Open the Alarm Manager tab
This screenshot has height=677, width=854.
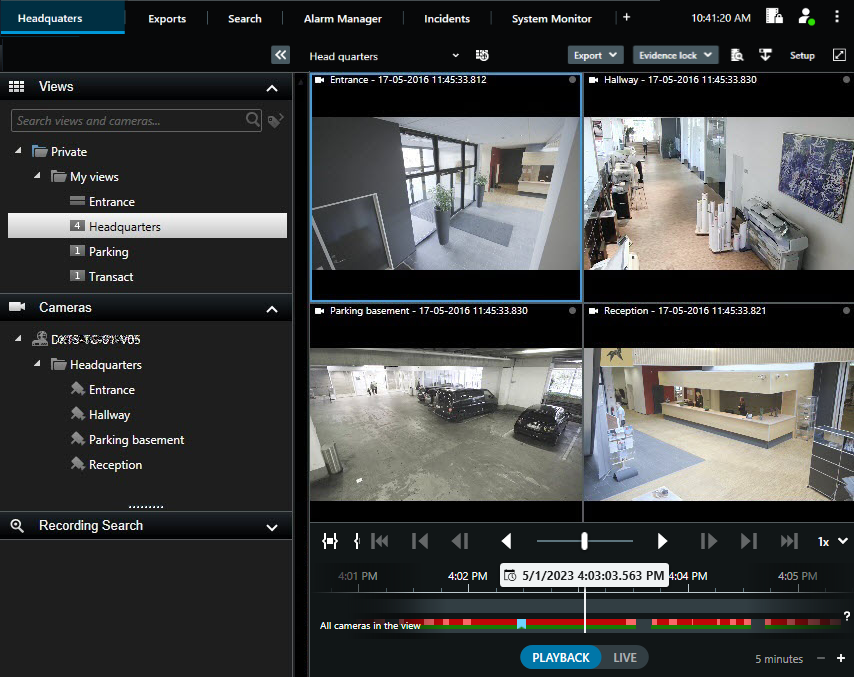tap(343, 18)
